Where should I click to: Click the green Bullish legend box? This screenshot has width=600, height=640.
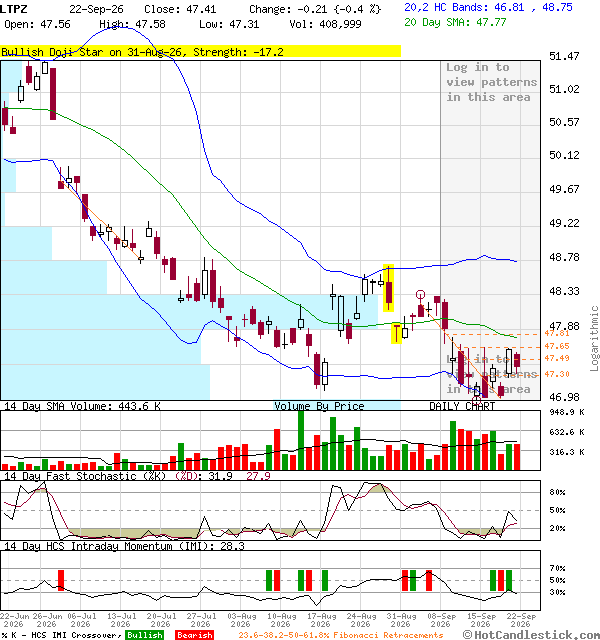pos(144,635)
